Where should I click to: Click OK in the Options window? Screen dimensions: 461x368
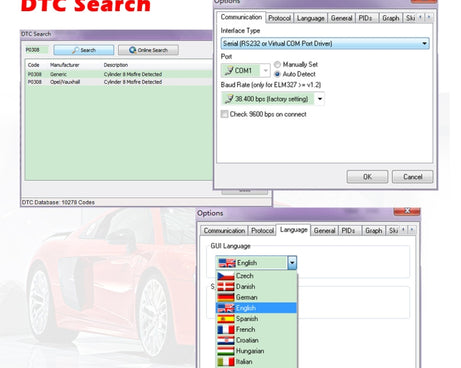coord(367,177)
